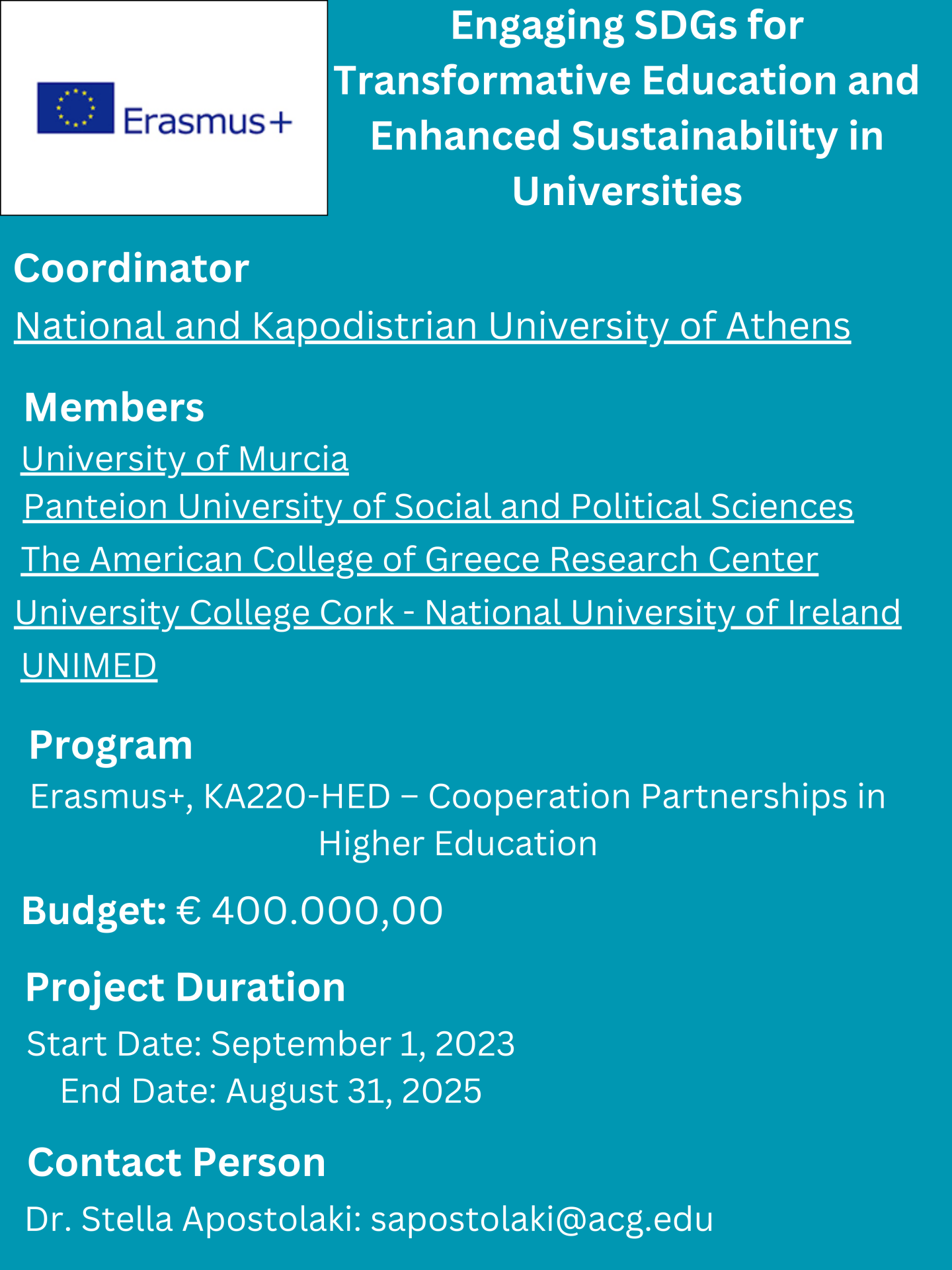Visit the University College Cork link
Image resolution: width=952 pixels, height=1270 pixels.
click(x=457, y=613)
